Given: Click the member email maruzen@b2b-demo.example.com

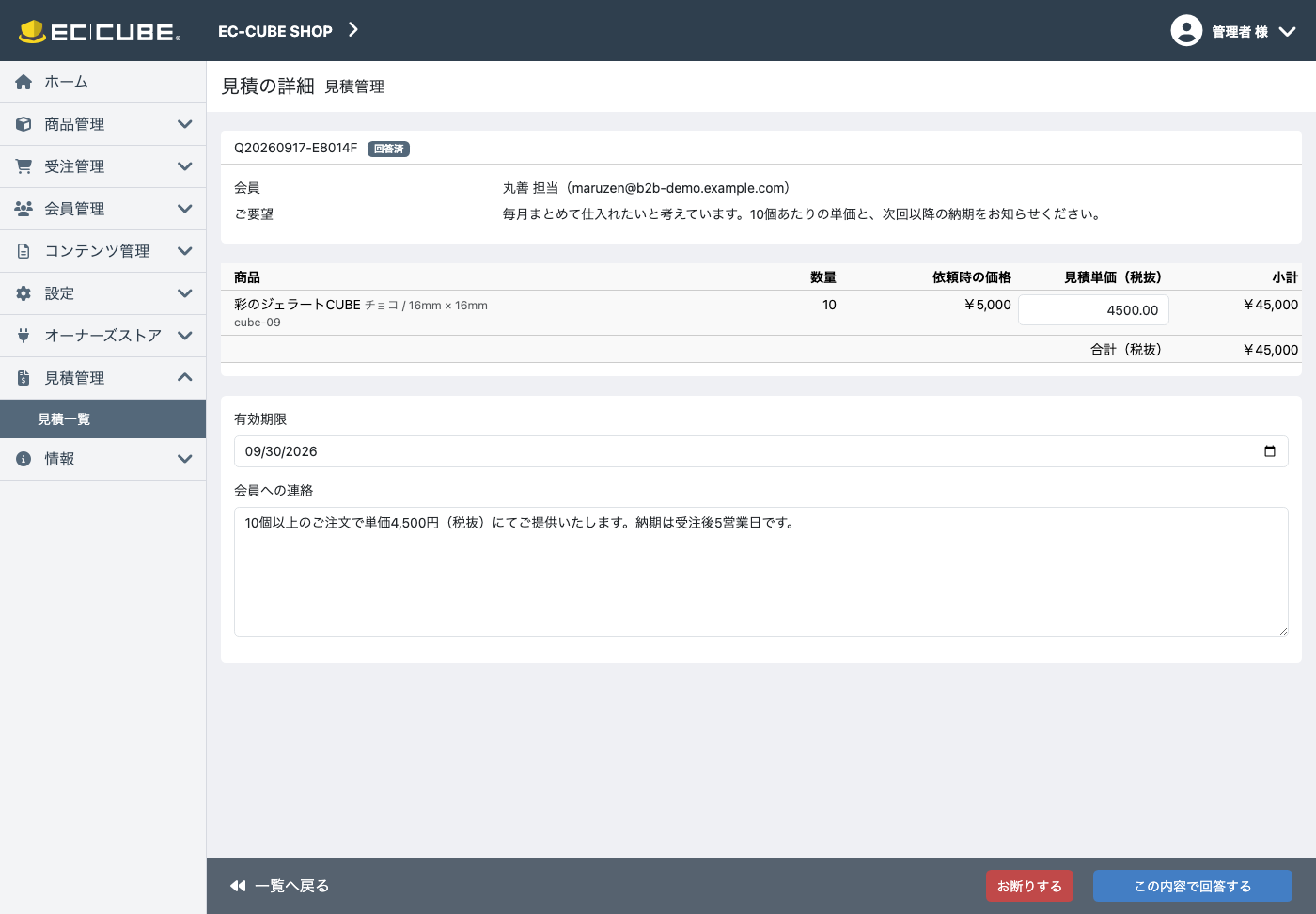Looking at the screenshot, I should click(676, 188).
